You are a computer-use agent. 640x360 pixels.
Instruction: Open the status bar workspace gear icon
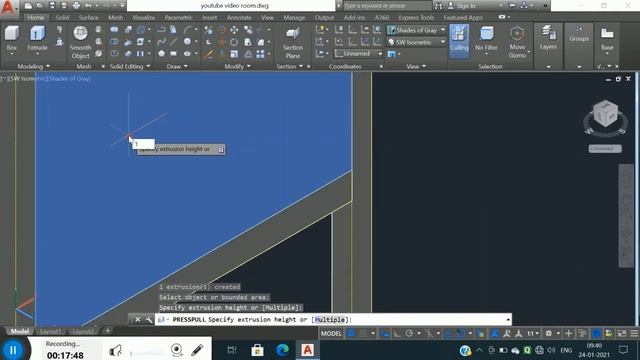[x=549, y=333]
